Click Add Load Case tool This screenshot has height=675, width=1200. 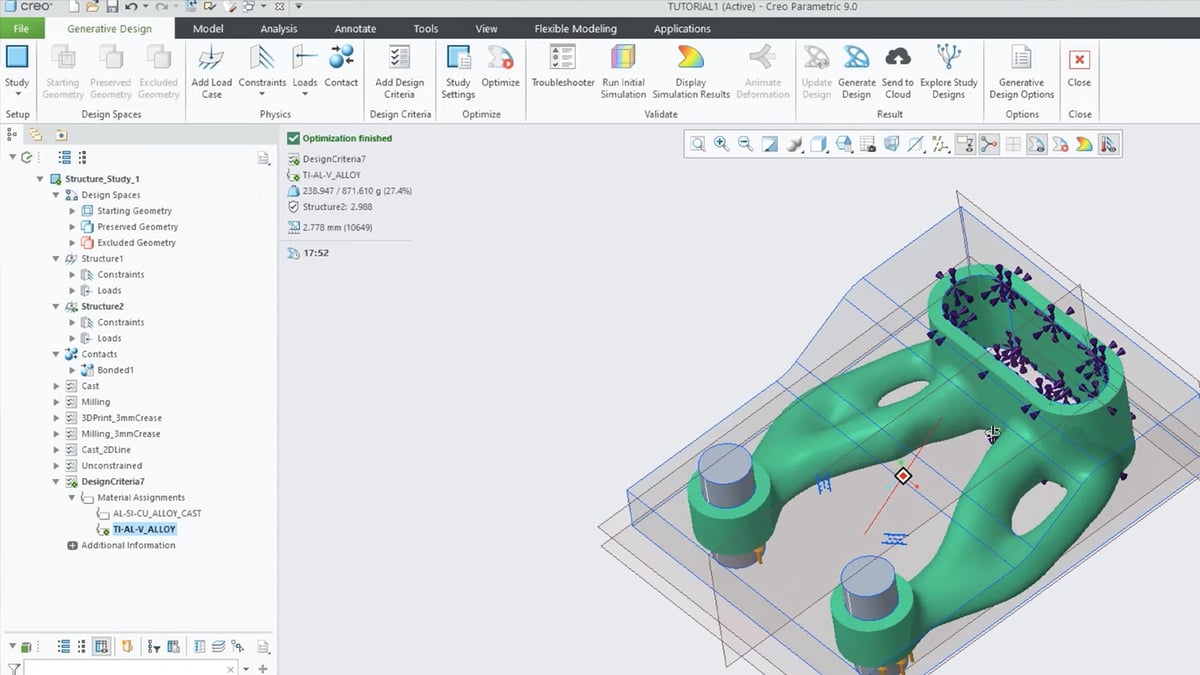212,72
